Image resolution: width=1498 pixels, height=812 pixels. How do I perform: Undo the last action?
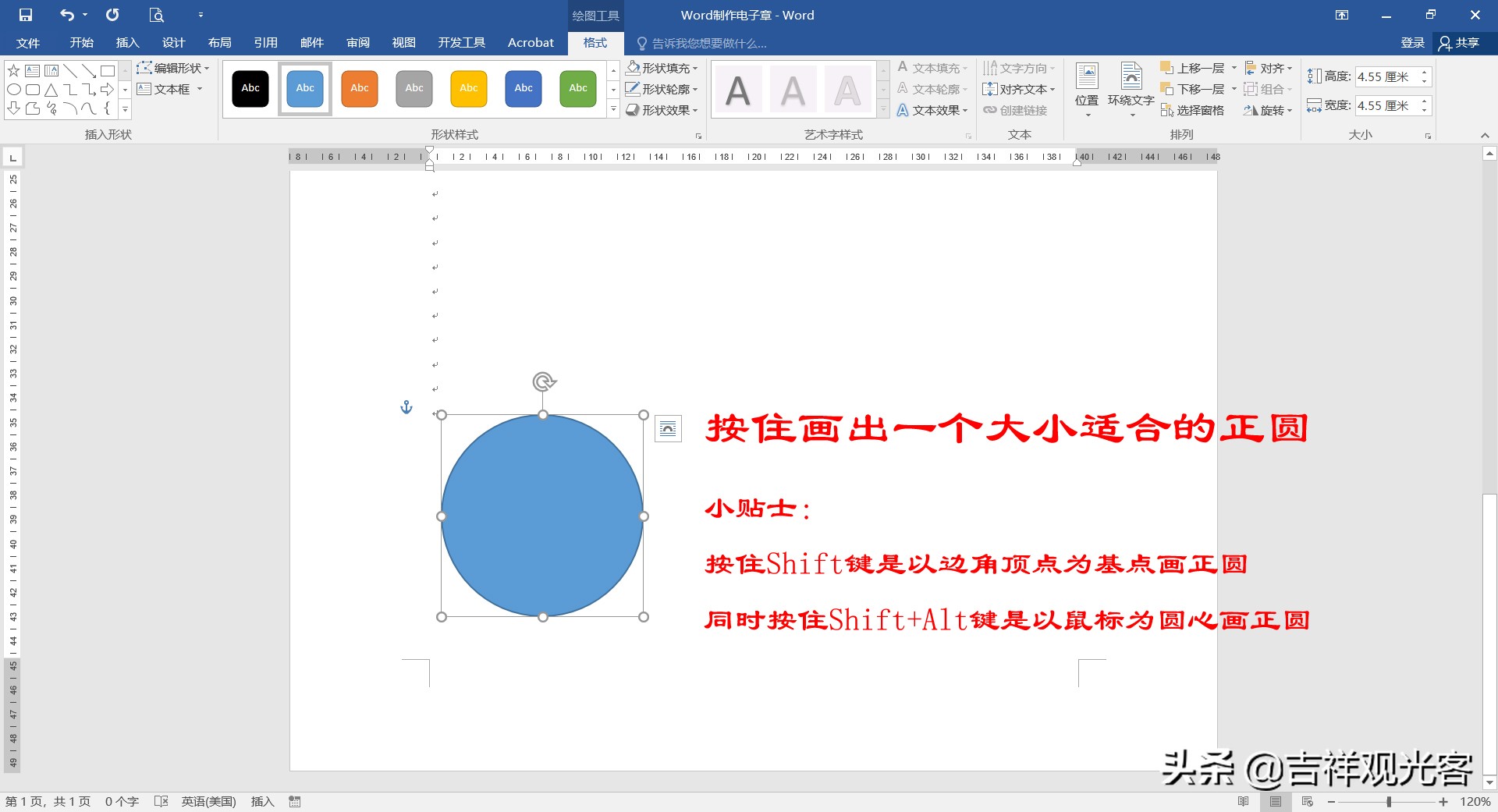[x=67, y=15]
